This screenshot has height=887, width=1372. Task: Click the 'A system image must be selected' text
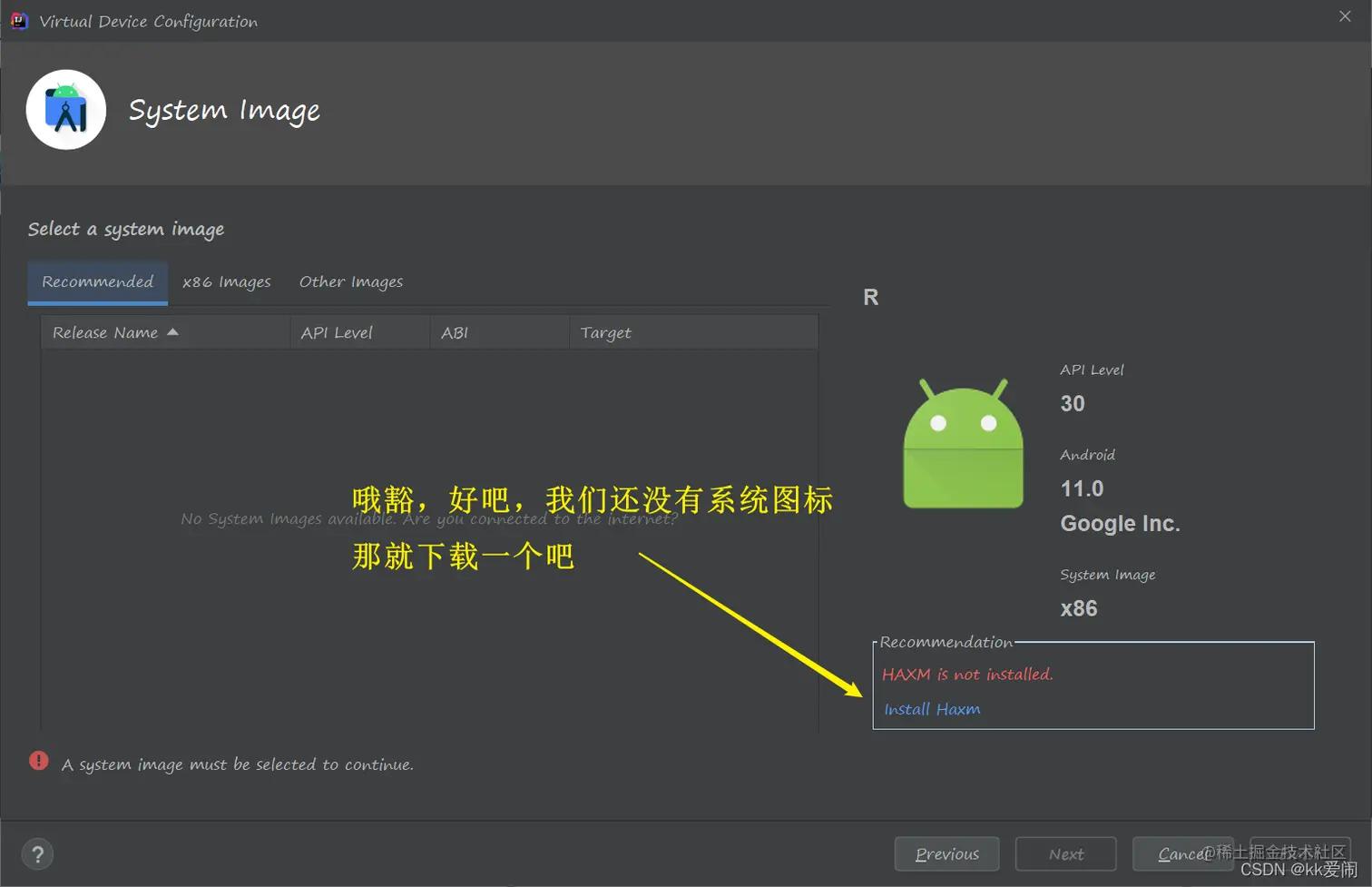coord(238,764)
